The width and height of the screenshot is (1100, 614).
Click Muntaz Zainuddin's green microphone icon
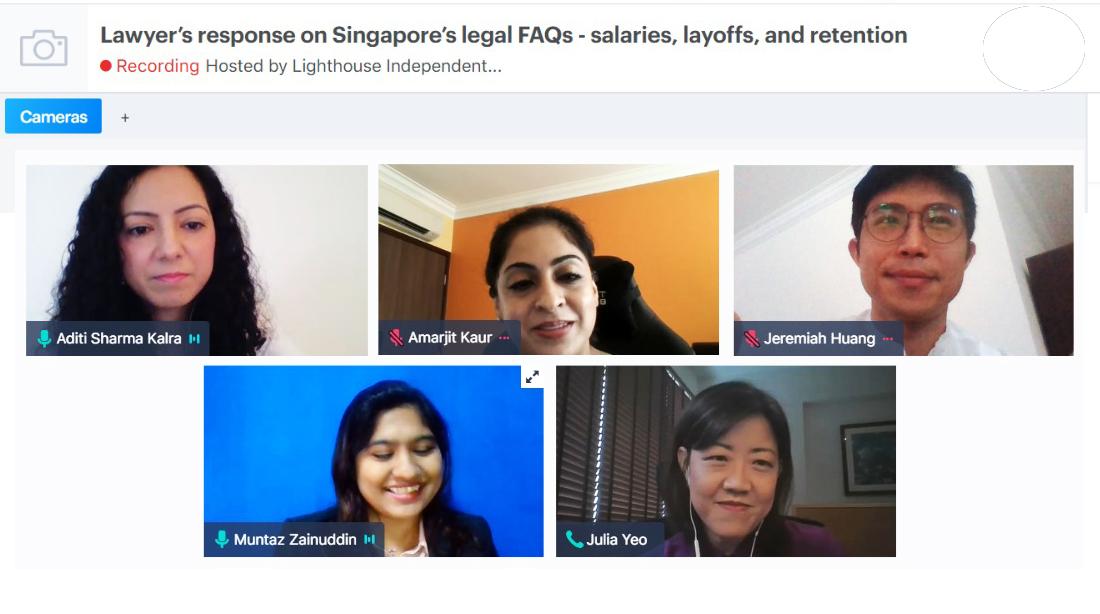click(222, 540)
